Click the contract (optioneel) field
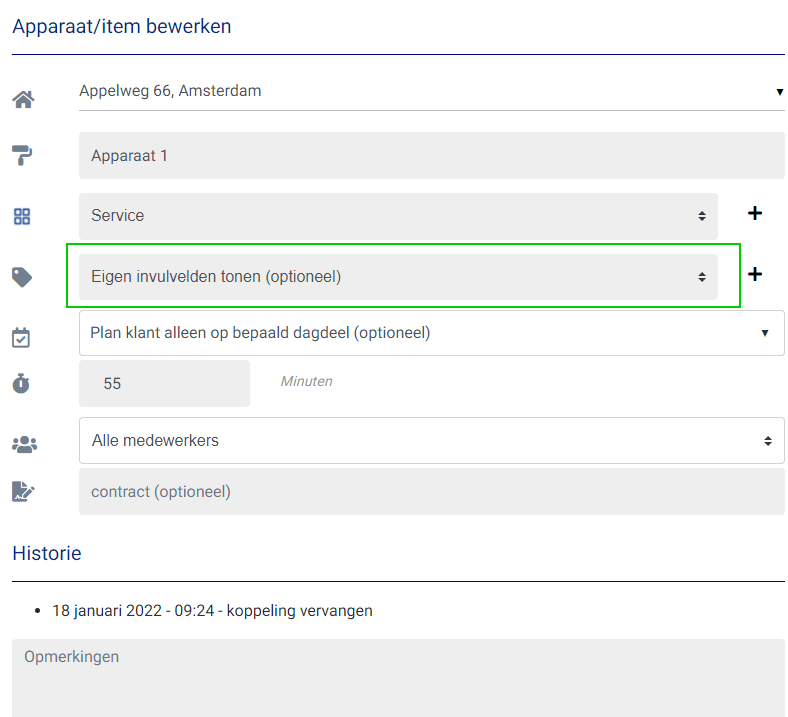The height and width of the screenshot is (717, 788). click(431, 492)
